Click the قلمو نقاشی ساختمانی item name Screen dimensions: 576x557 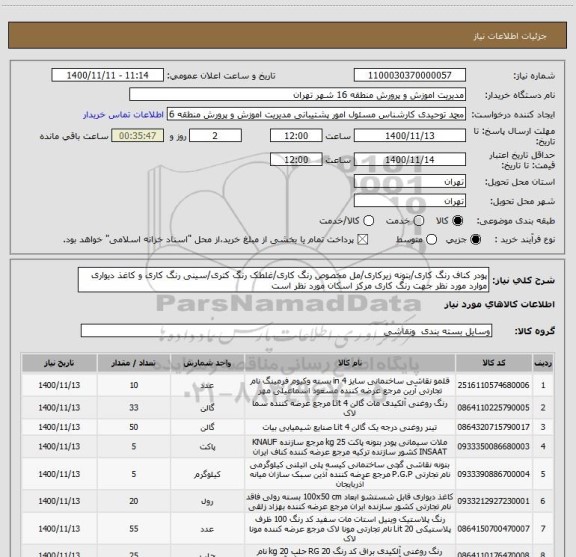tap(350, 385)
